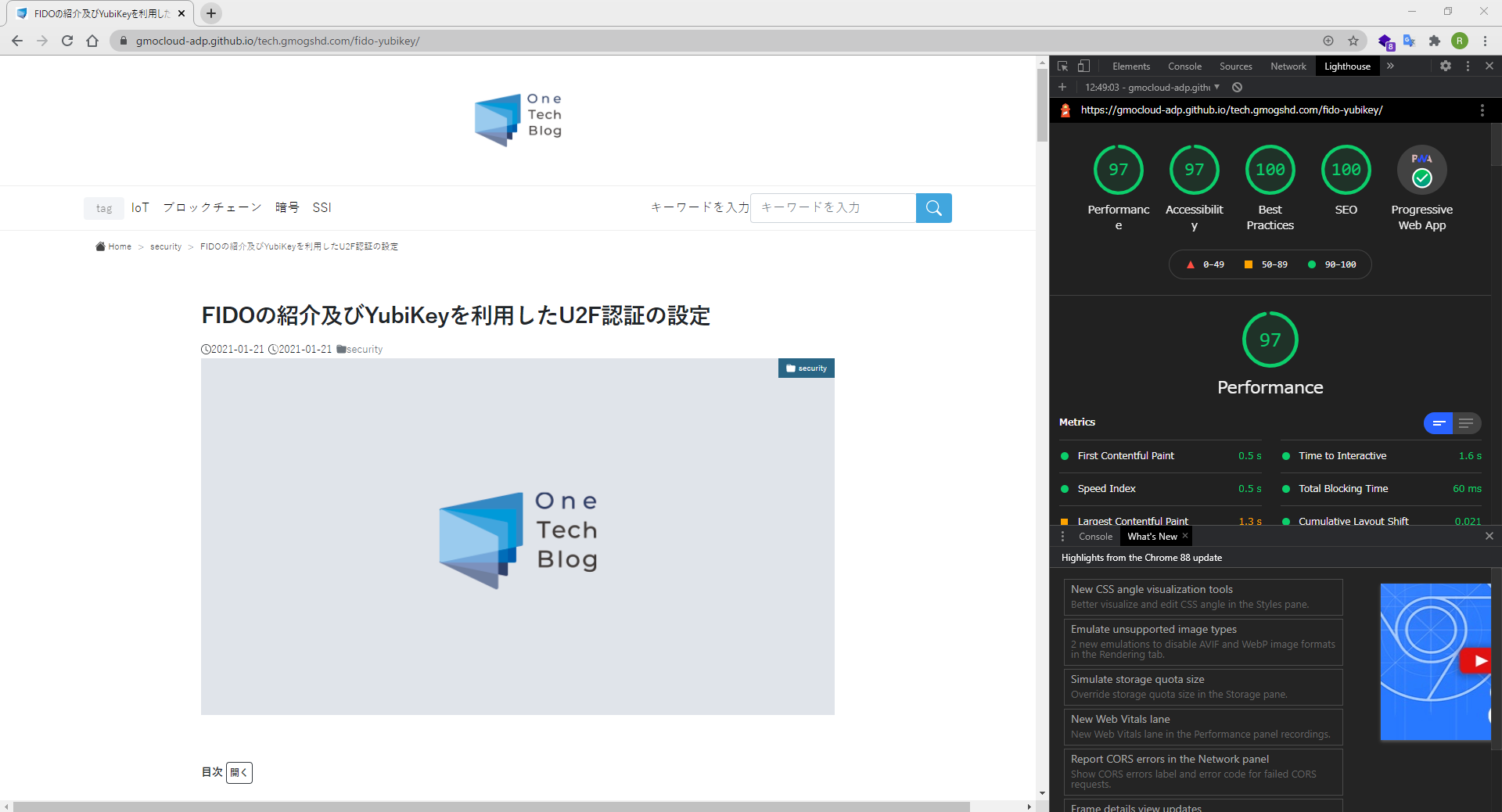Click the address bar URL
The image size is (1502, 812).
coord(278,41)
